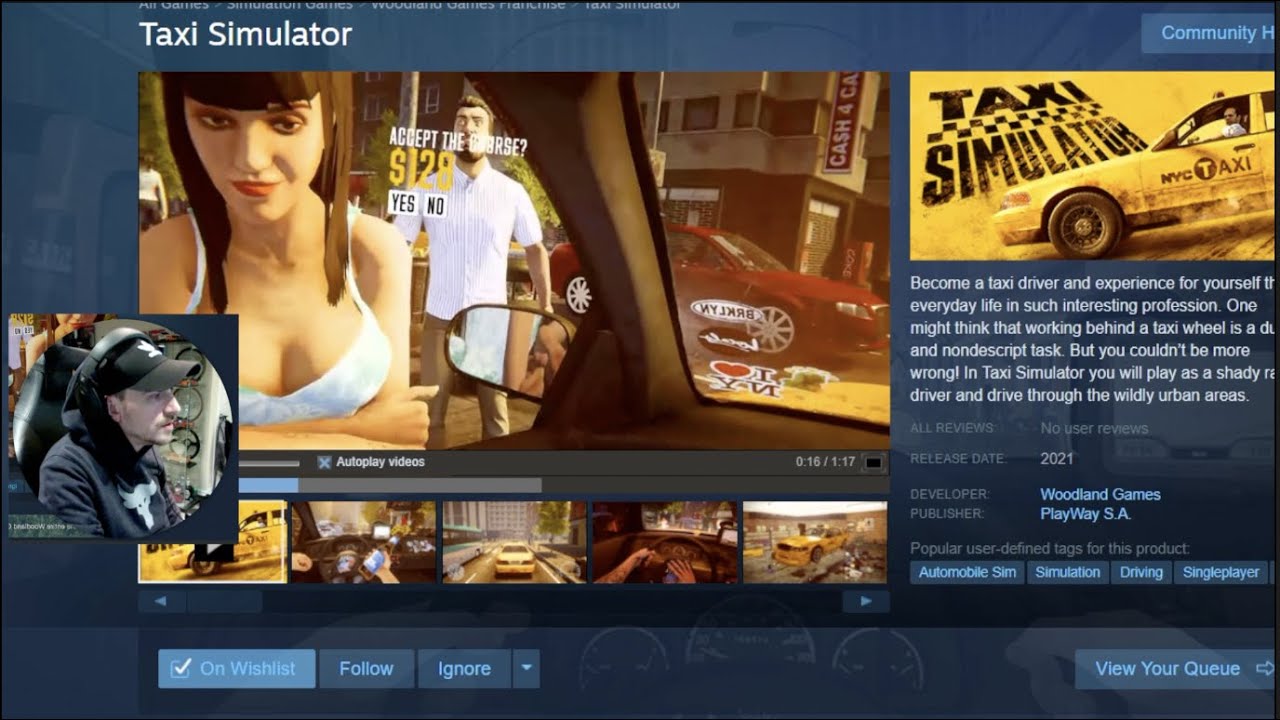The width and height of the screenshot is (1280, 720).
Task: Open the PlayWay S.A. publisher link
Action: click(1085, 514)
